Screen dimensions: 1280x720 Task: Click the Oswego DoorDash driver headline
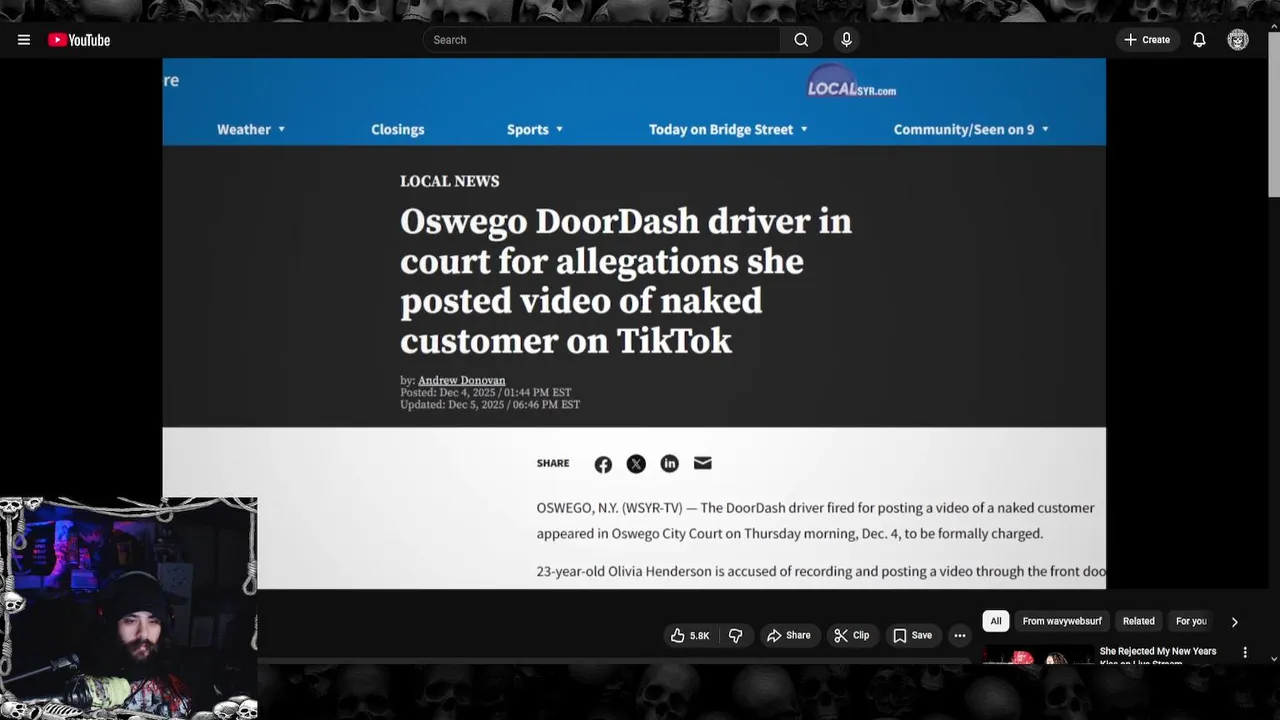pos(626,281)
